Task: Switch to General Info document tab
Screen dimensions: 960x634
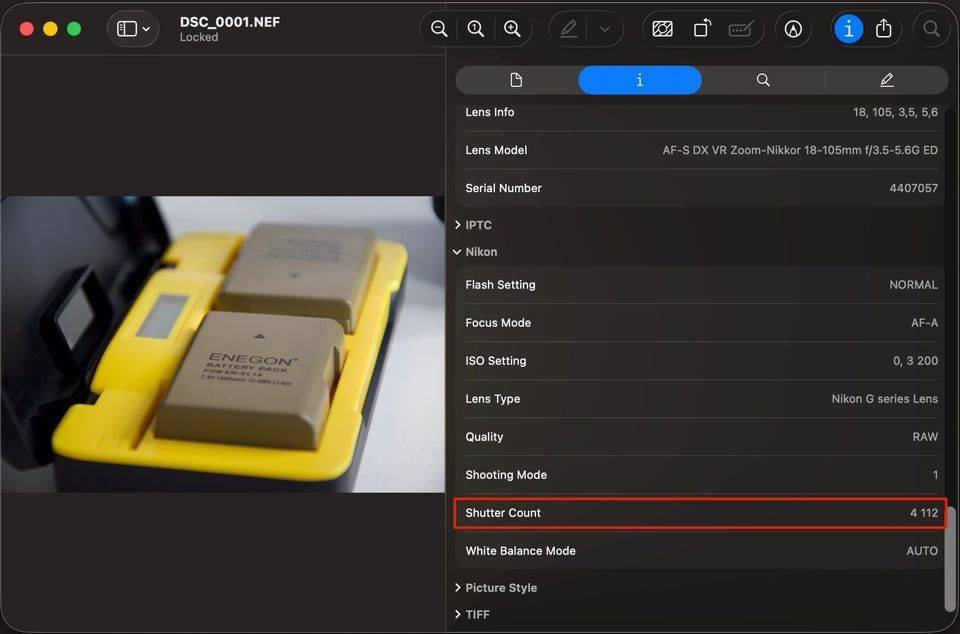Action: click(x=516, y=80)
